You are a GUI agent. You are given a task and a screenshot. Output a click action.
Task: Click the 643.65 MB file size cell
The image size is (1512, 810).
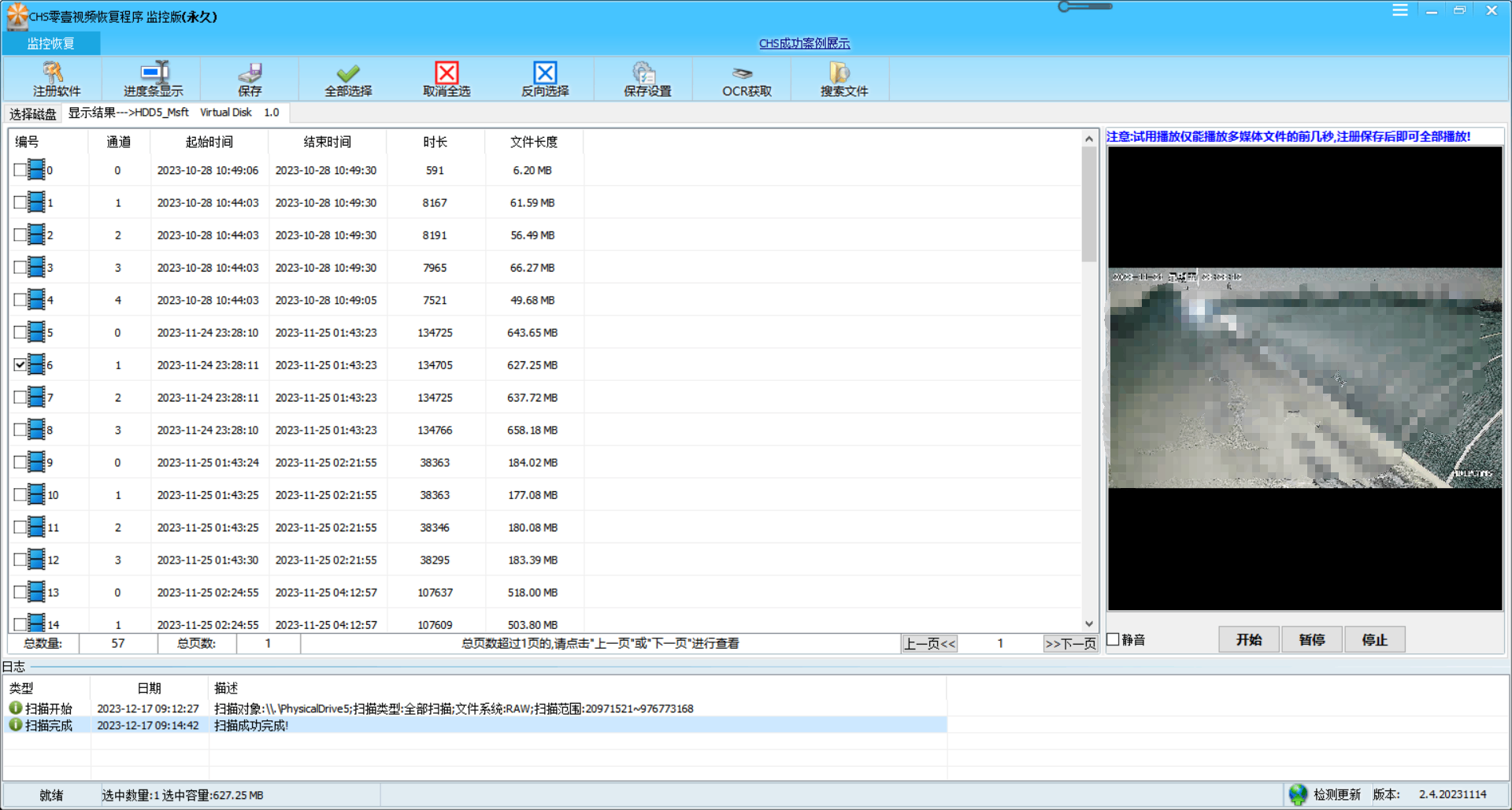[532, 332]
